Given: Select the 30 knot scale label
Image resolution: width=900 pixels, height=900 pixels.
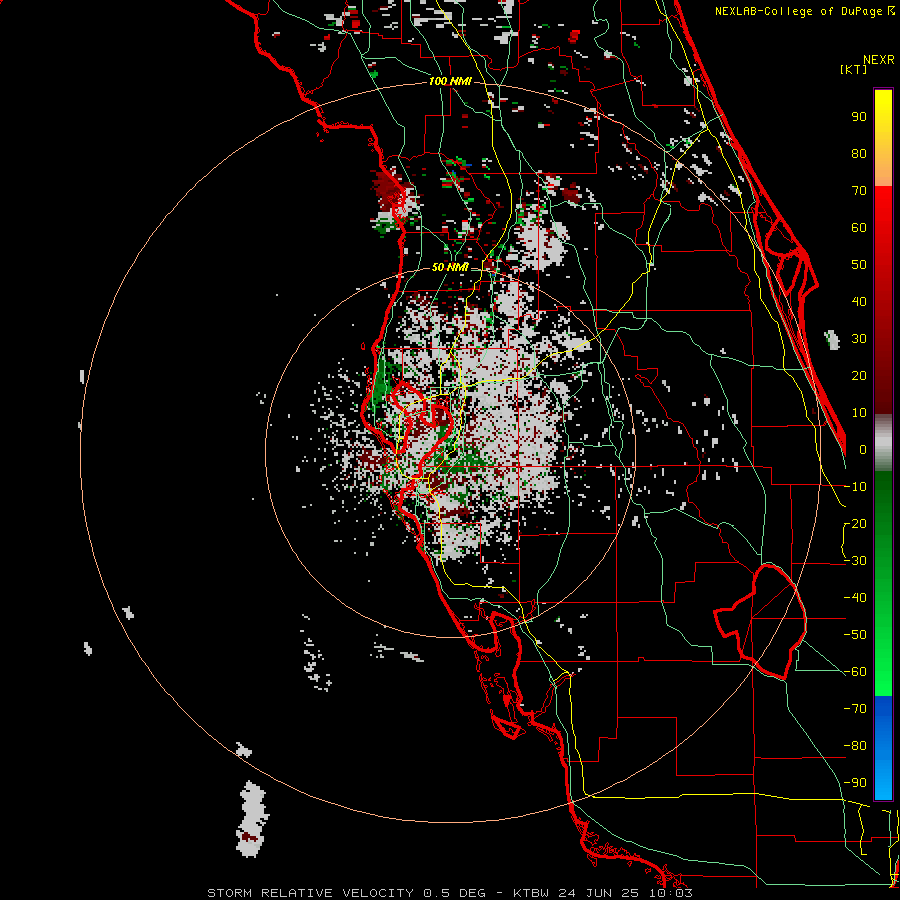Looking at the screenshot, I should [859, 339].
